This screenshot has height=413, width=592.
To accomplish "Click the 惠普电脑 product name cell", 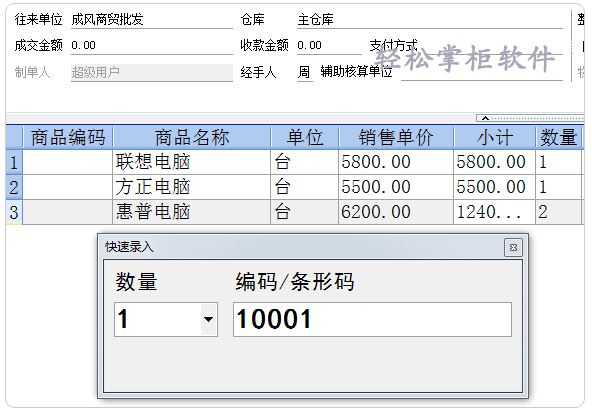I will tap(192, 212).
